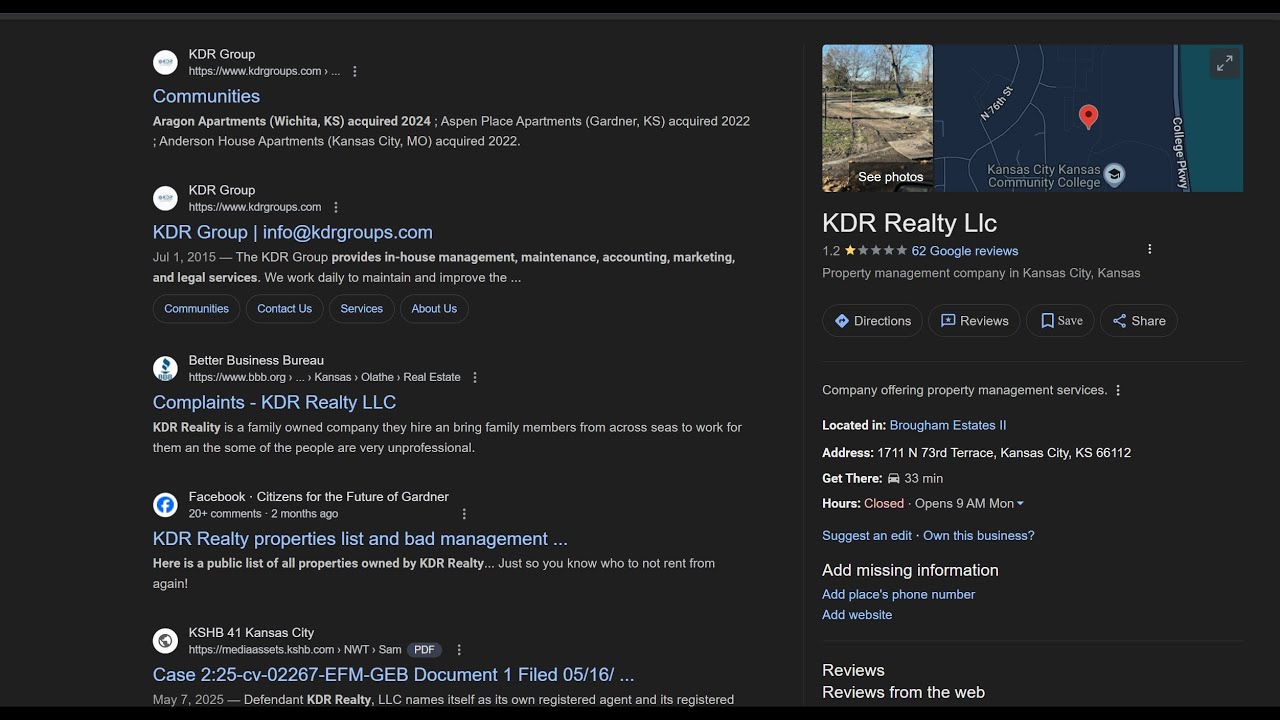Click Kansas City Kansas Community College map marker

pyautogui.click(x=1114, y=176)
